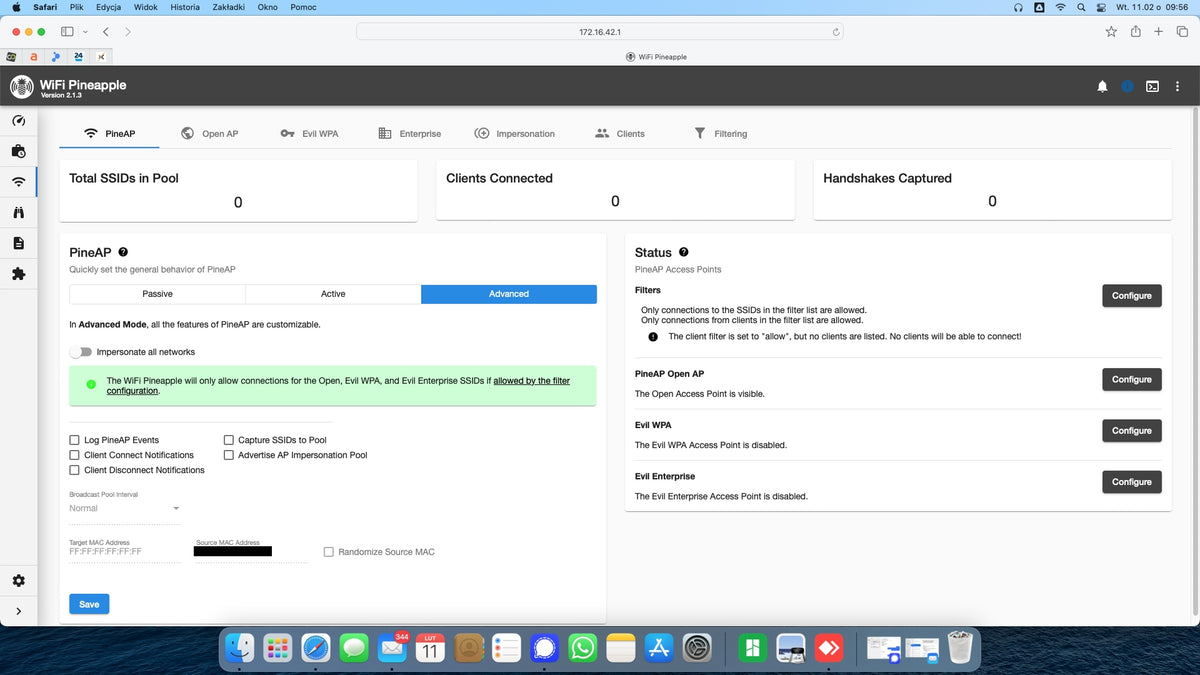Select Active PineAP mode
This screenshot has height=675, width=1200.
pyautogui.click(x=333, y=294)
